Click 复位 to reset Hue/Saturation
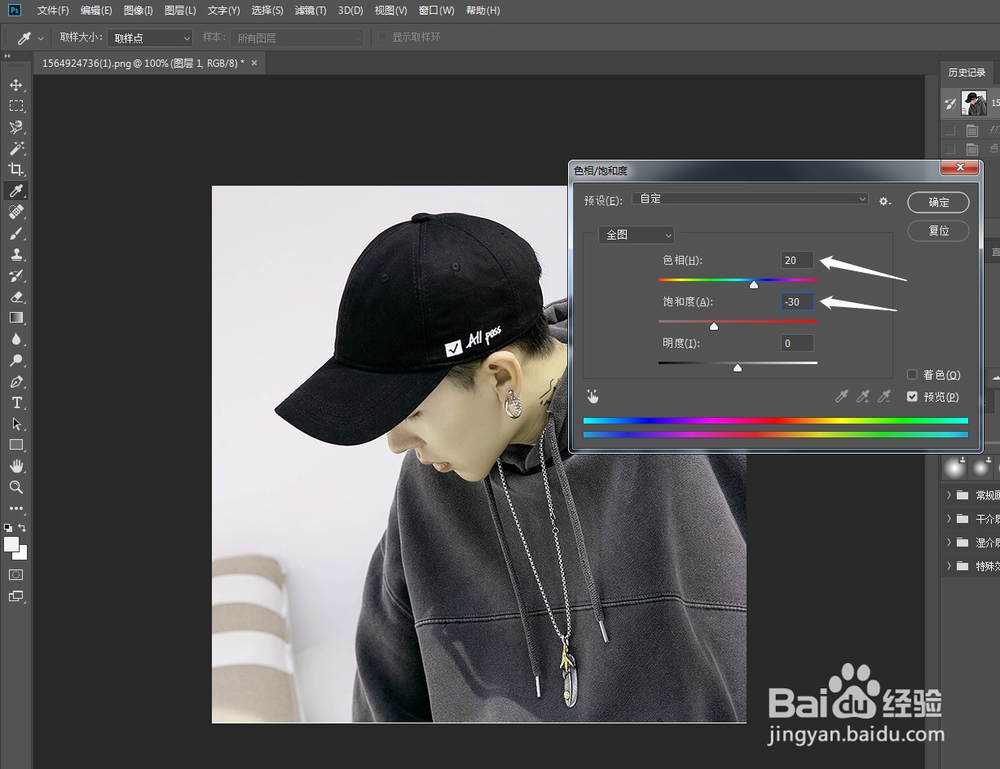The width and height of the screenshot is (1000, 769). (x=938, y=230)
